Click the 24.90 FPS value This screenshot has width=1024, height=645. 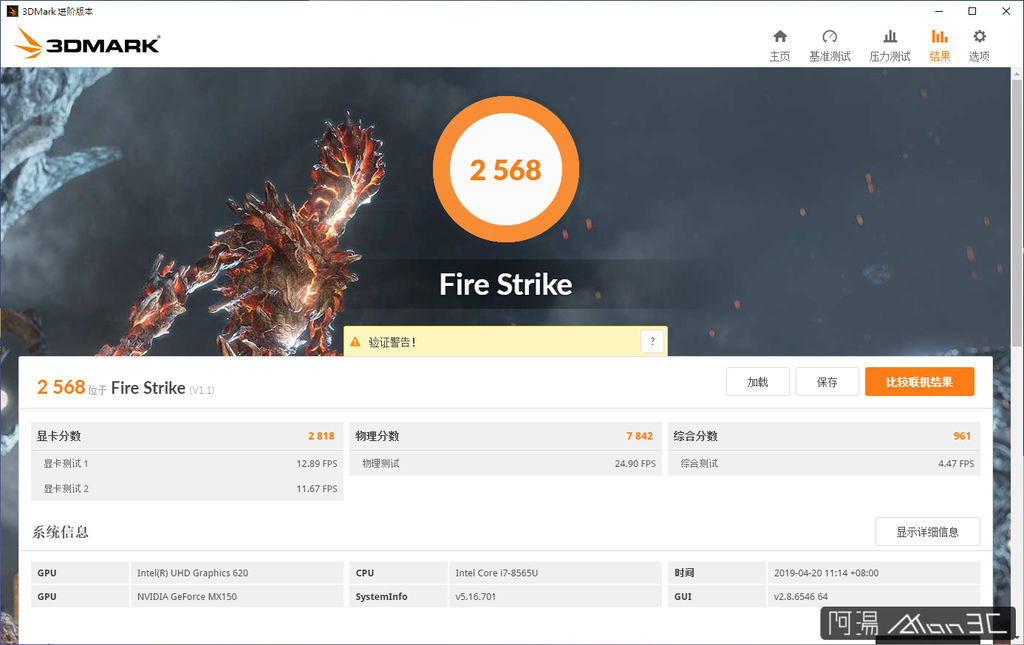(635, 464)
